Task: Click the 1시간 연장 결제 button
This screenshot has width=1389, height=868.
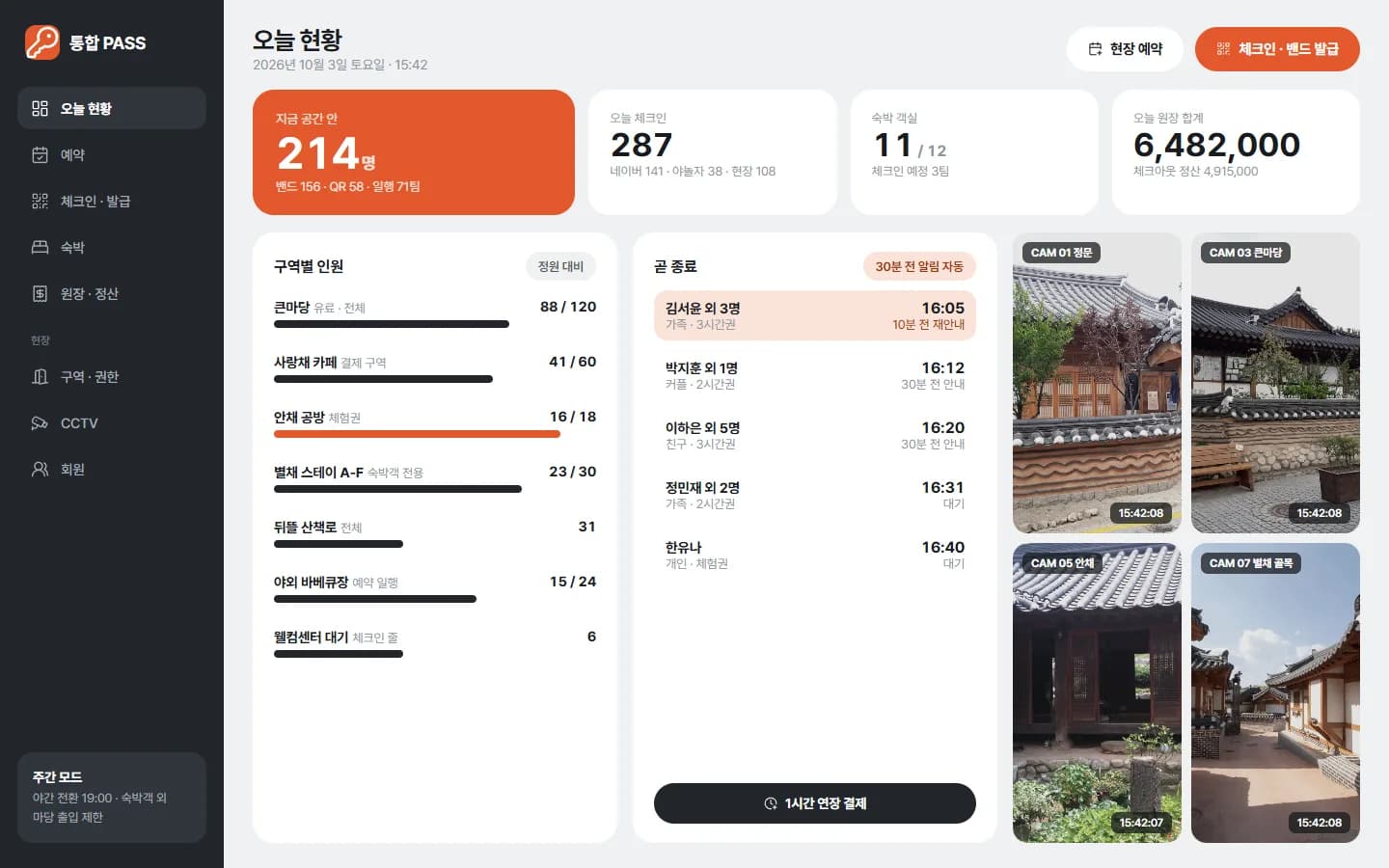Action: (815, 803)
